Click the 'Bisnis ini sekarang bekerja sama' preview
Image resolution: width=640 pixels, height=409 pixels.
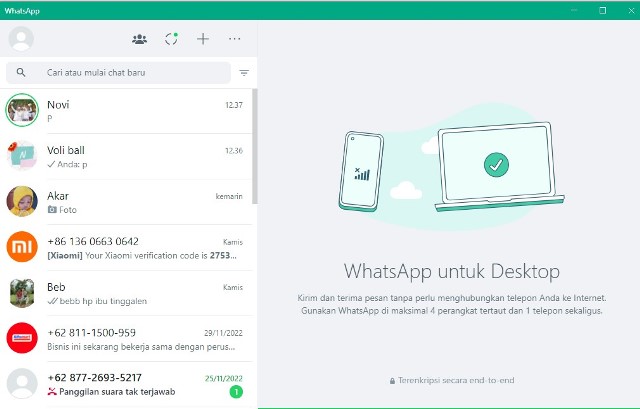(x=141, y=347)
